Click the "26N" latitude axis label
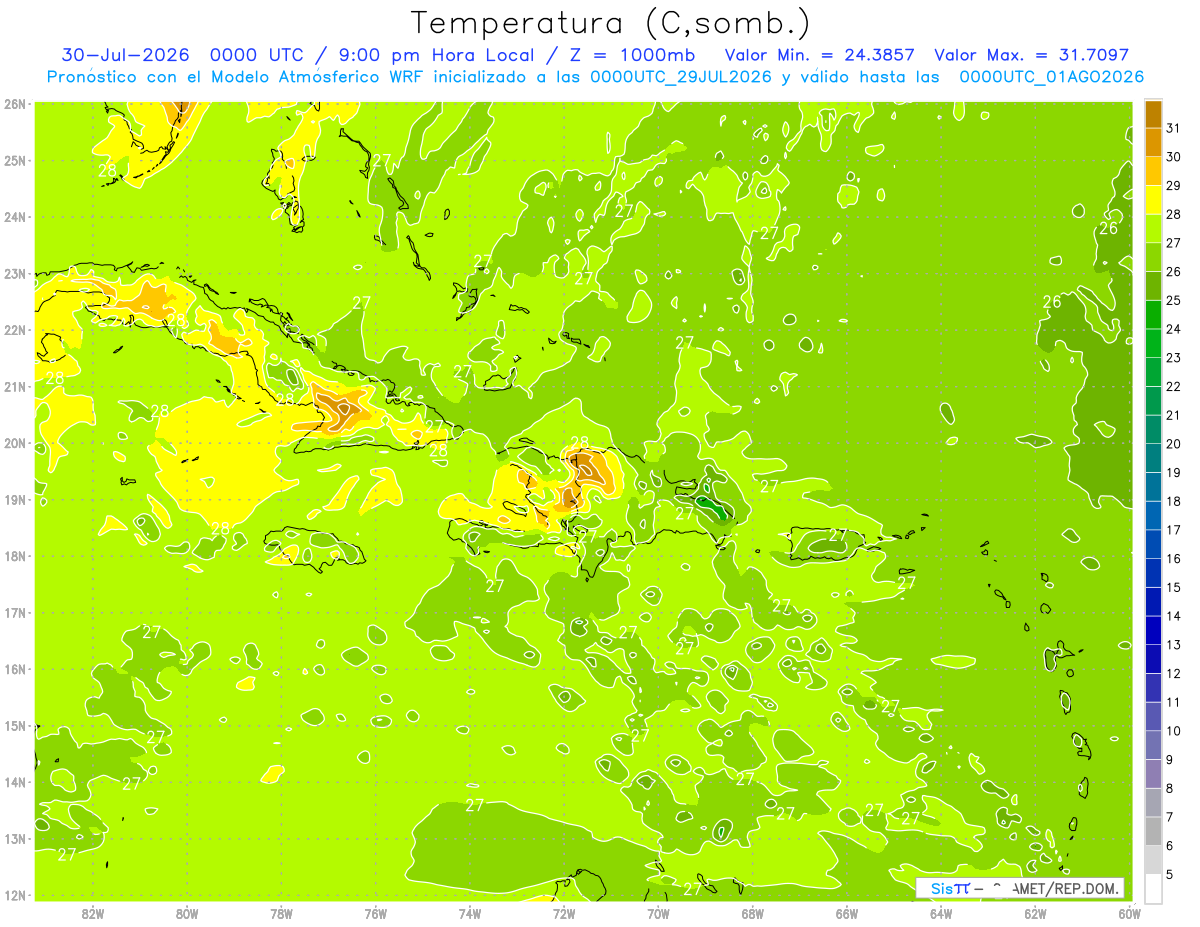Image resolution: width=1200 pixels, height=927 pixels. (14, 104)
